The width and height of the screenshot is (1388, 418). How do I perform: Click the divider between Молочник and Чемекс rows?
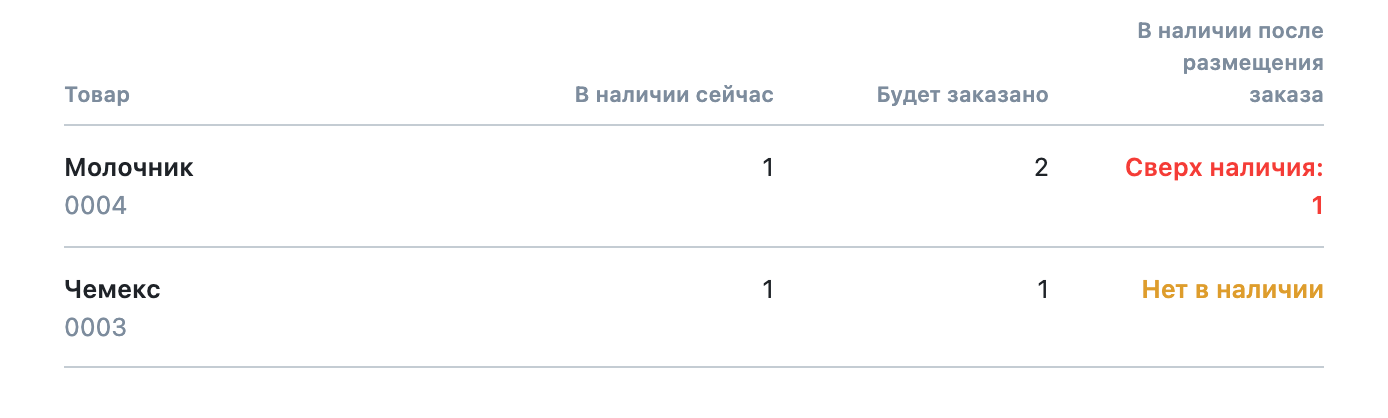694,247
